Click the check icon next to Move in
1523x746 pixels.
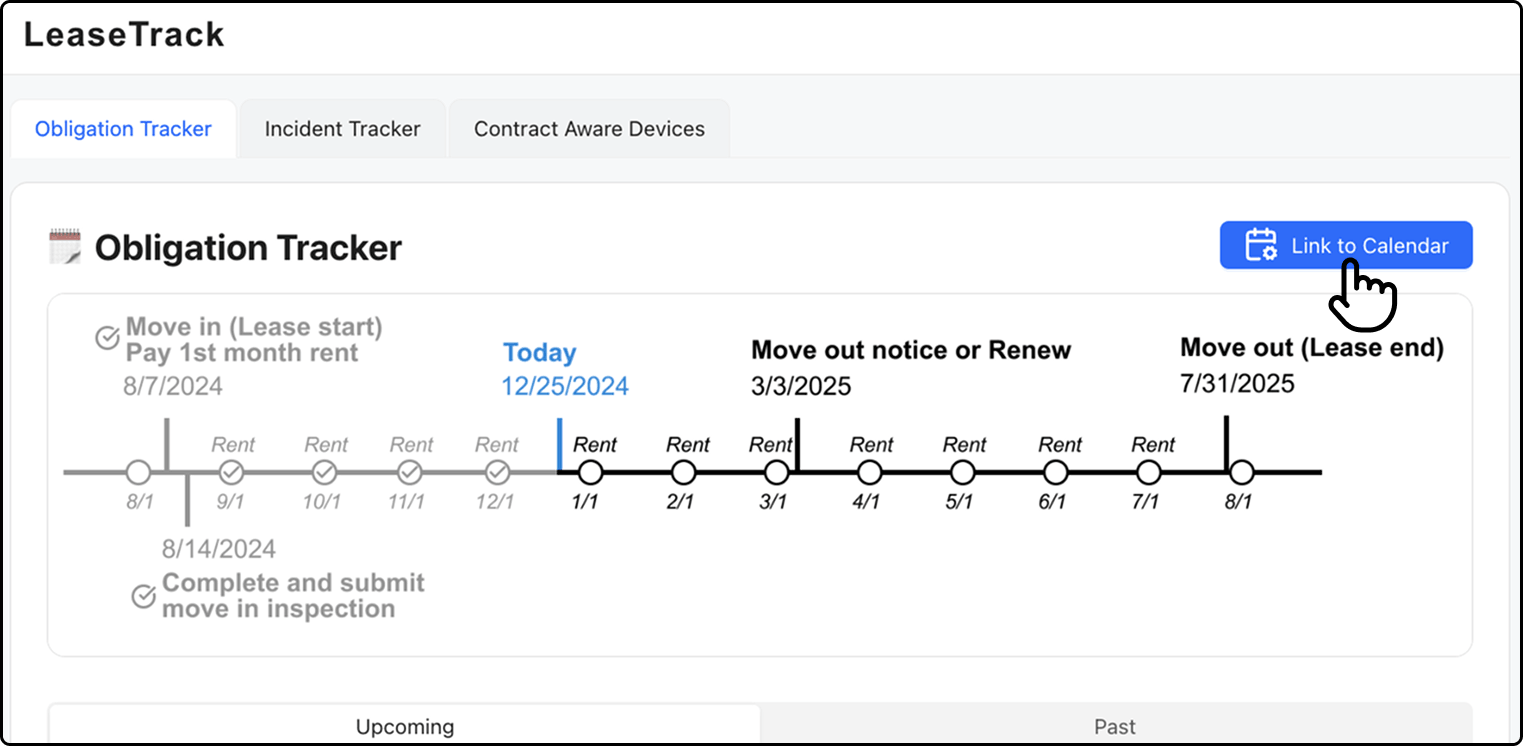click(x=108, y=339)
